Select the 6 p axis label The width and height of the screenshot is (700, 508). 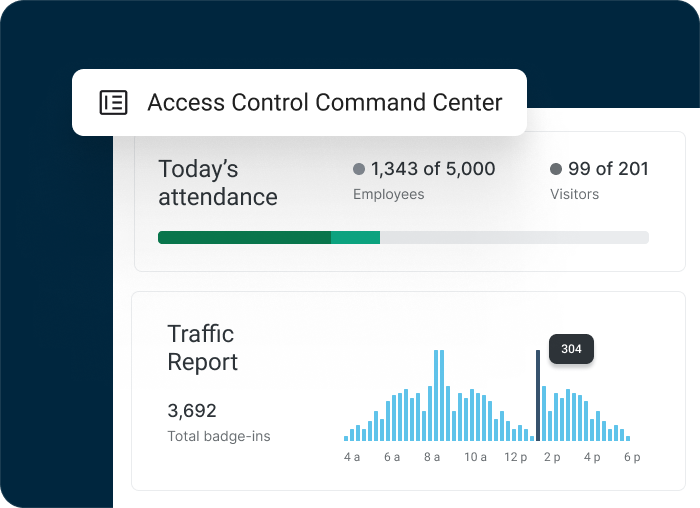630,457
